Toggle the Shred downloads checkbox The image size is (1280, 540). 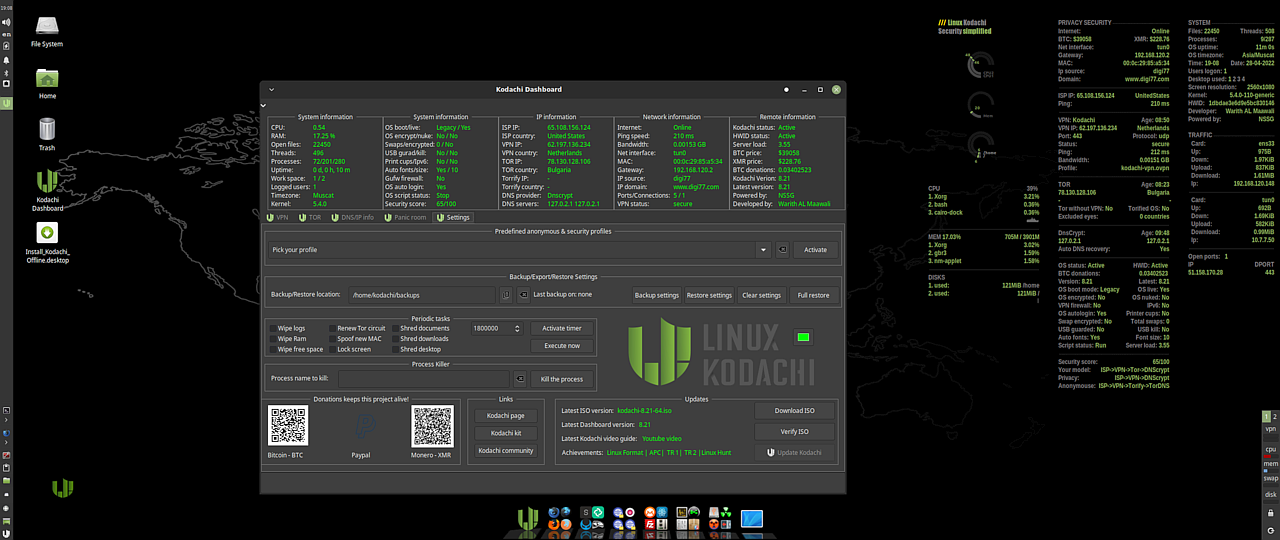pos(395,339)
